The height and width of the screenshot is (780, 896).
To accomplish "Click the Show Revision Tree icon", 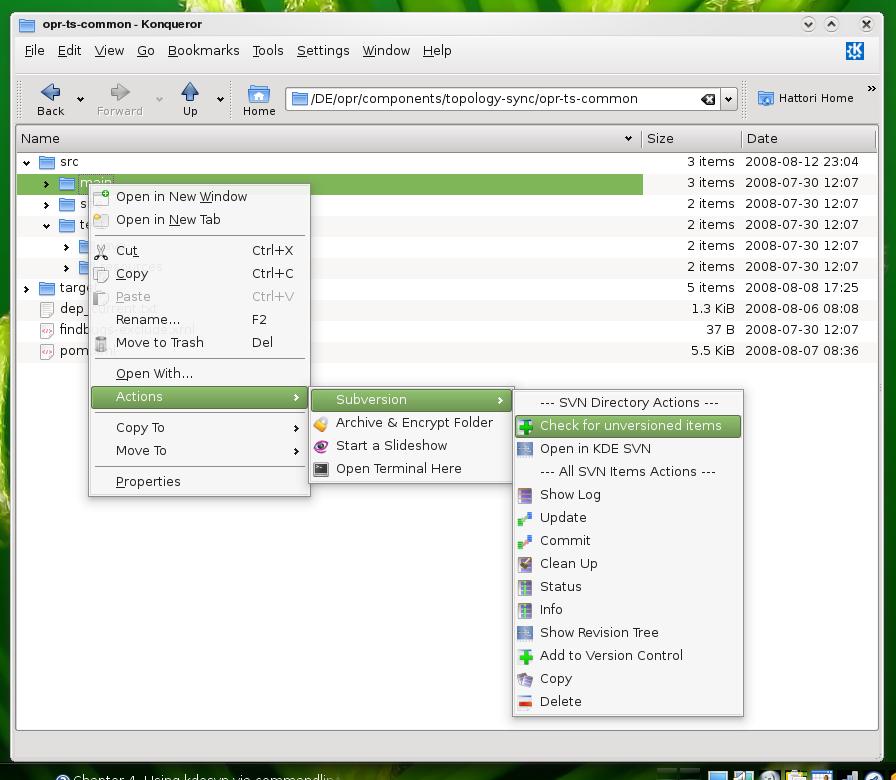I will click(525, 633).
